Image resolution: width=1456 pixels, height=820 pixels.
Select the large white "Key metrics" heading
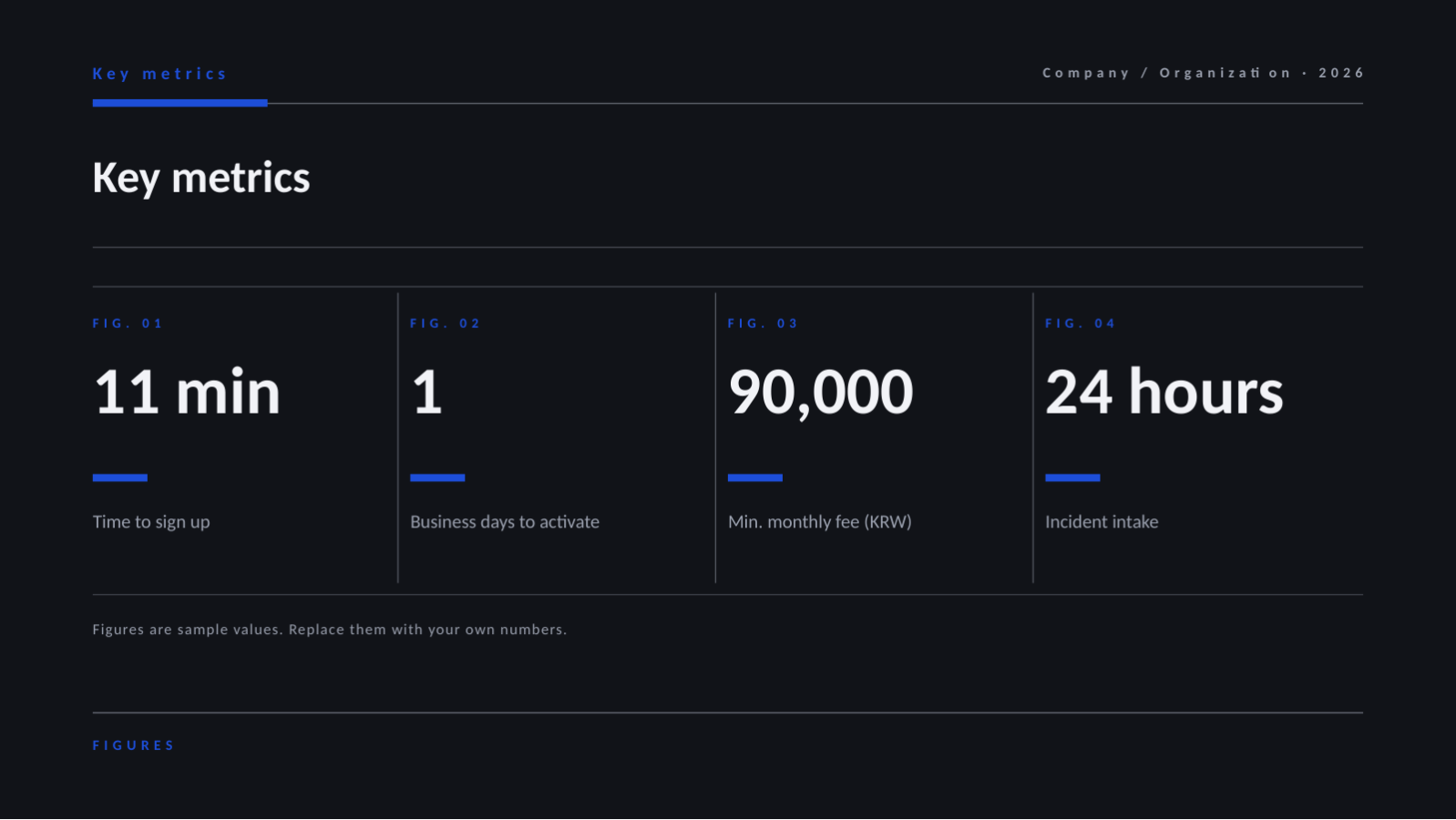(x=201, y=179)
